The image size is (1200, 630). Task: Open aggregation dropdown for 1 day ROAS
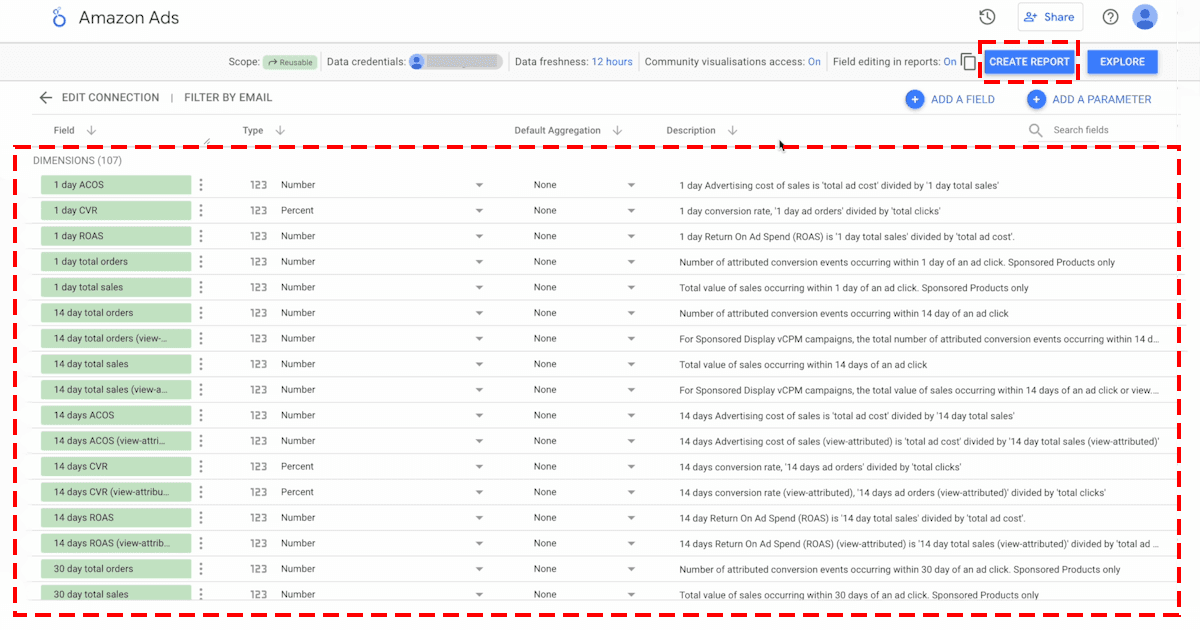pyautogui.click(x=631, y=237)
